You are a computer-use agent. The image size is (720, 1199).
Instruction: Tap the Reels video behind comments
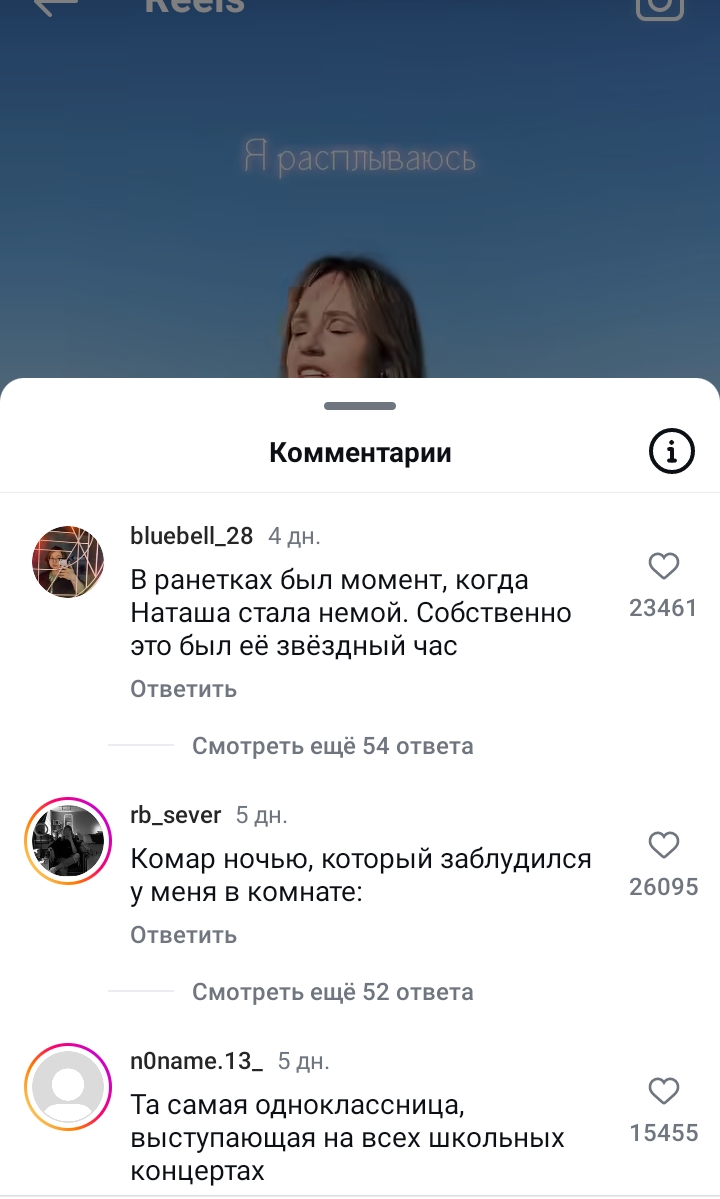pyautogui.click(x=360, y=206)
